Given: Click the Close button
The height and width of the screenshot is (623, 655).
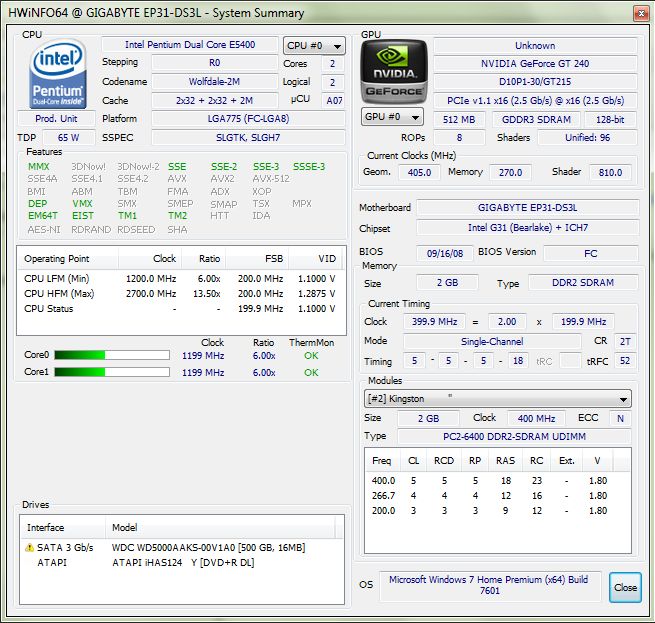Looking at the screenshot, I should (625, 587).
